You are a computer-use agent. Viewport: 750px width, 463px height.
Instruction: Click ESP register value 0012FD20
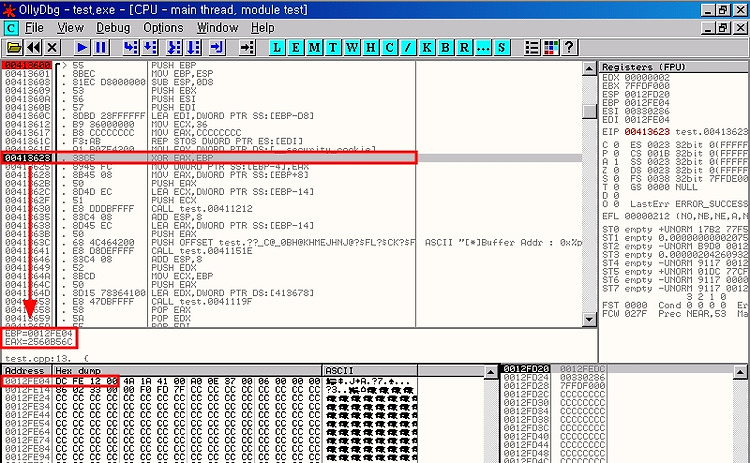pyautogui.click(x=647, y=94)
